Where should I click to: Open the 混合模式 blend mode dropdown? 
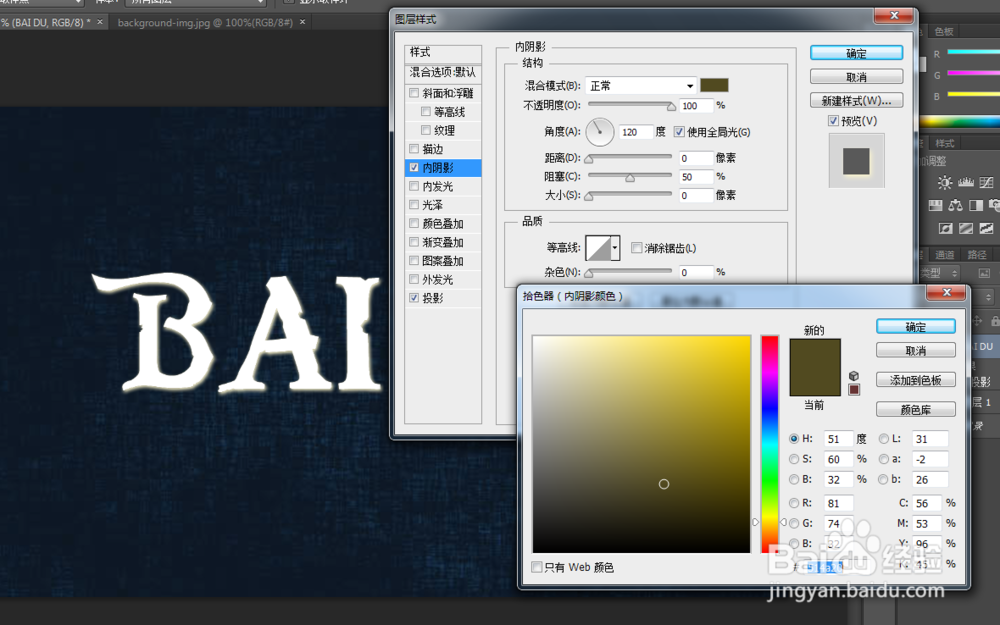(x=641, y=85)
